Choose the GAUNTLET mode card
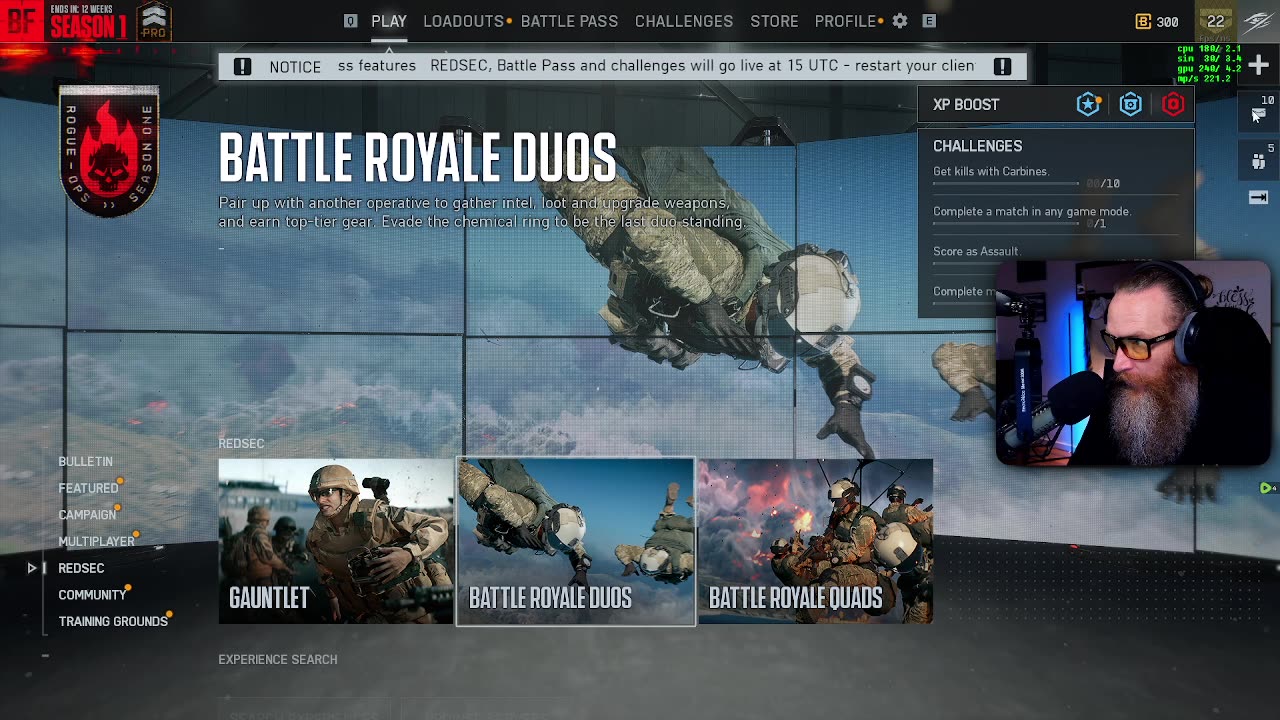 pos(336,541)
